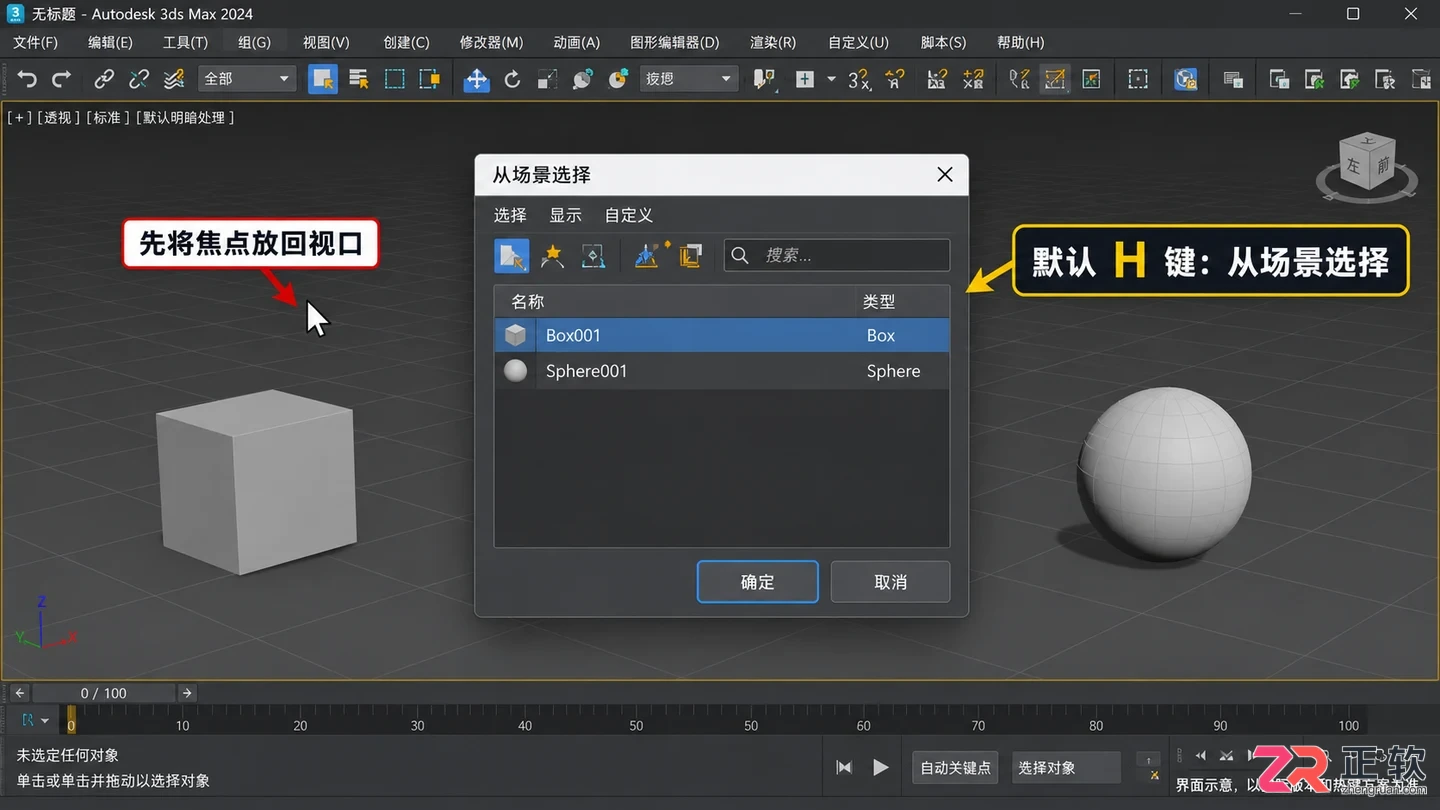
Task: Click into the 搜索 search field
Action: [837, 255]
